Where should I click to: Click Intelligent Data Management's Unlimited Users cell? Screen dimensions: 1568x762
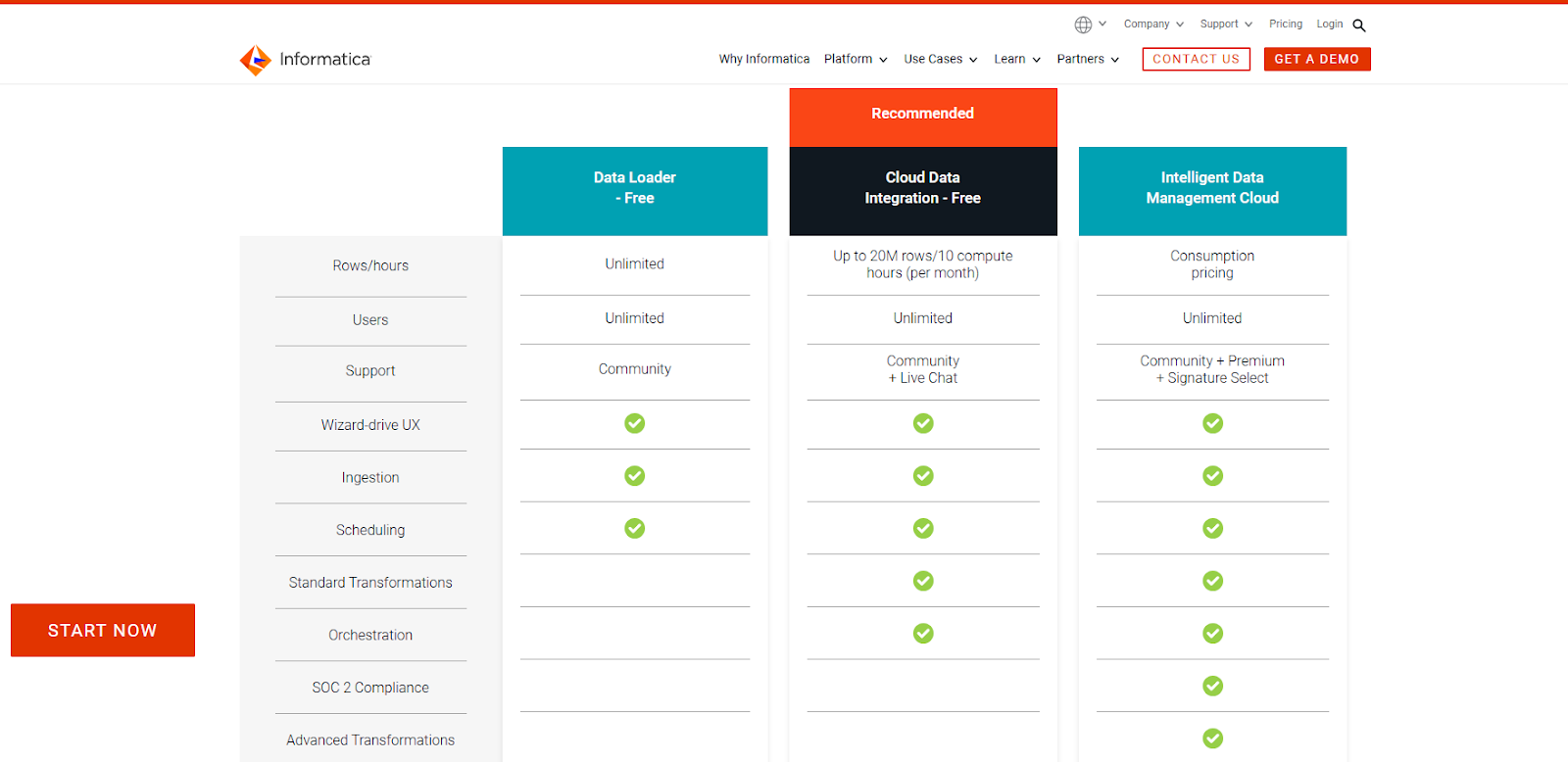[1212, 318]
